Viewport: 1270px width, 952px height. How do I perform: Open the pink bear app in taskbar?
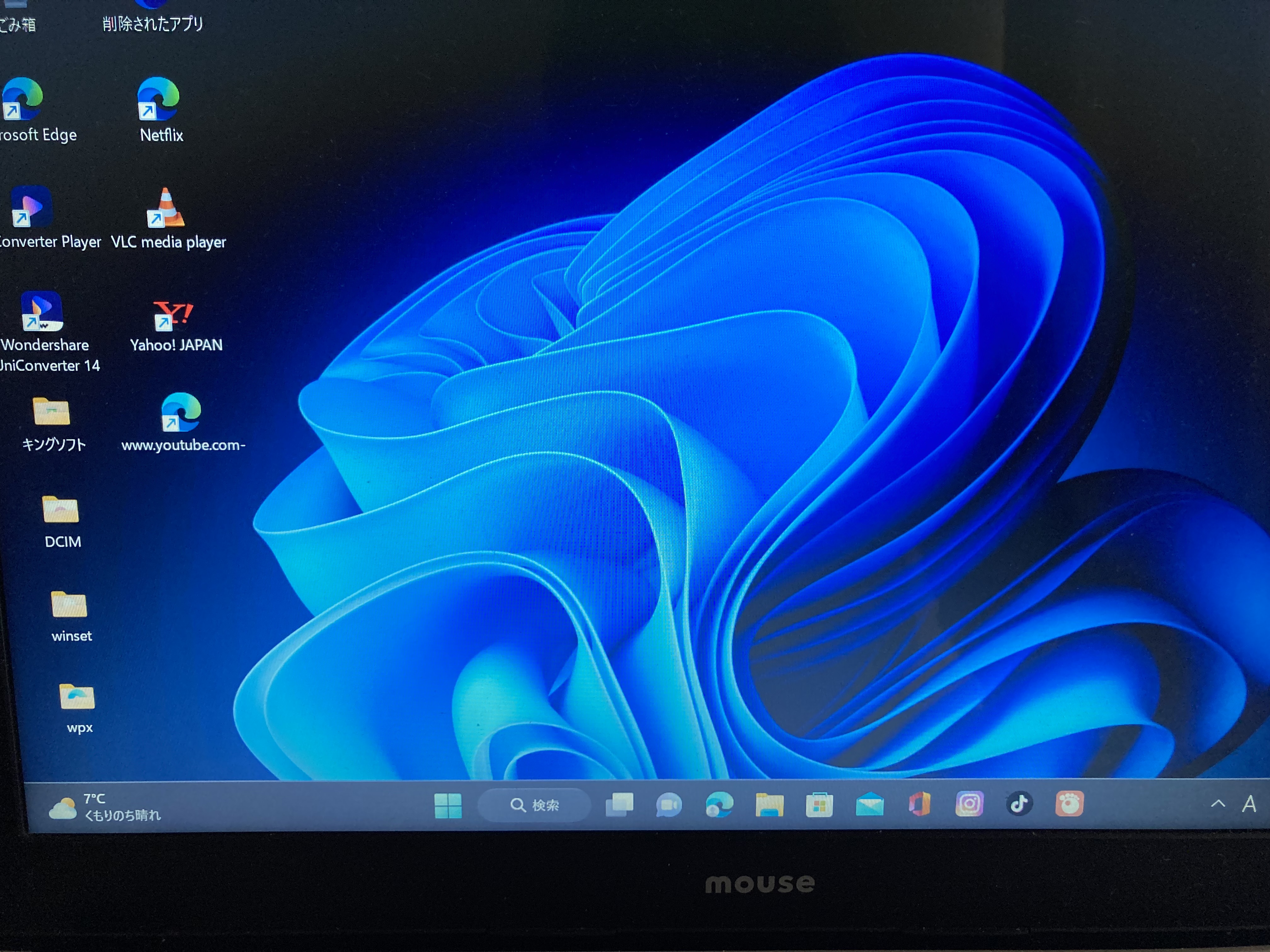pos(1069,803)
